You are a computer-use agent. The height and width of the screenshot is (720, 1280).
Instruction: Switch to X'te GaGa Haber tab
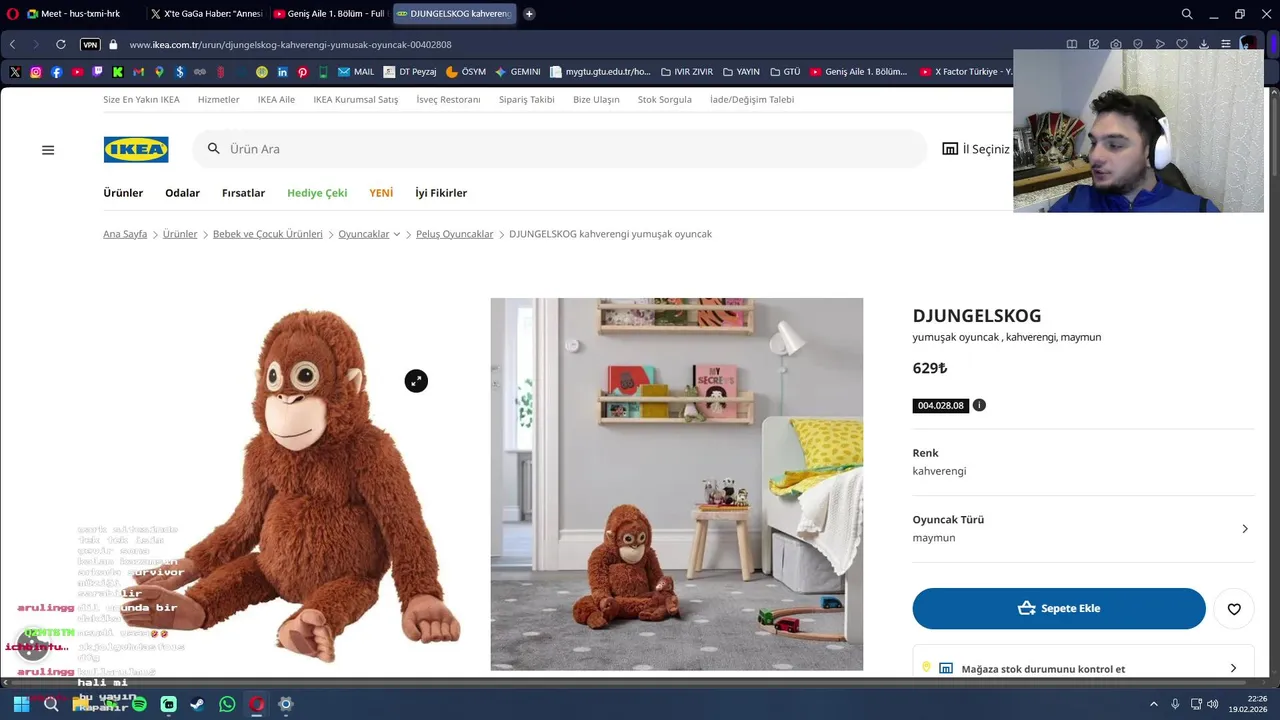205,14
